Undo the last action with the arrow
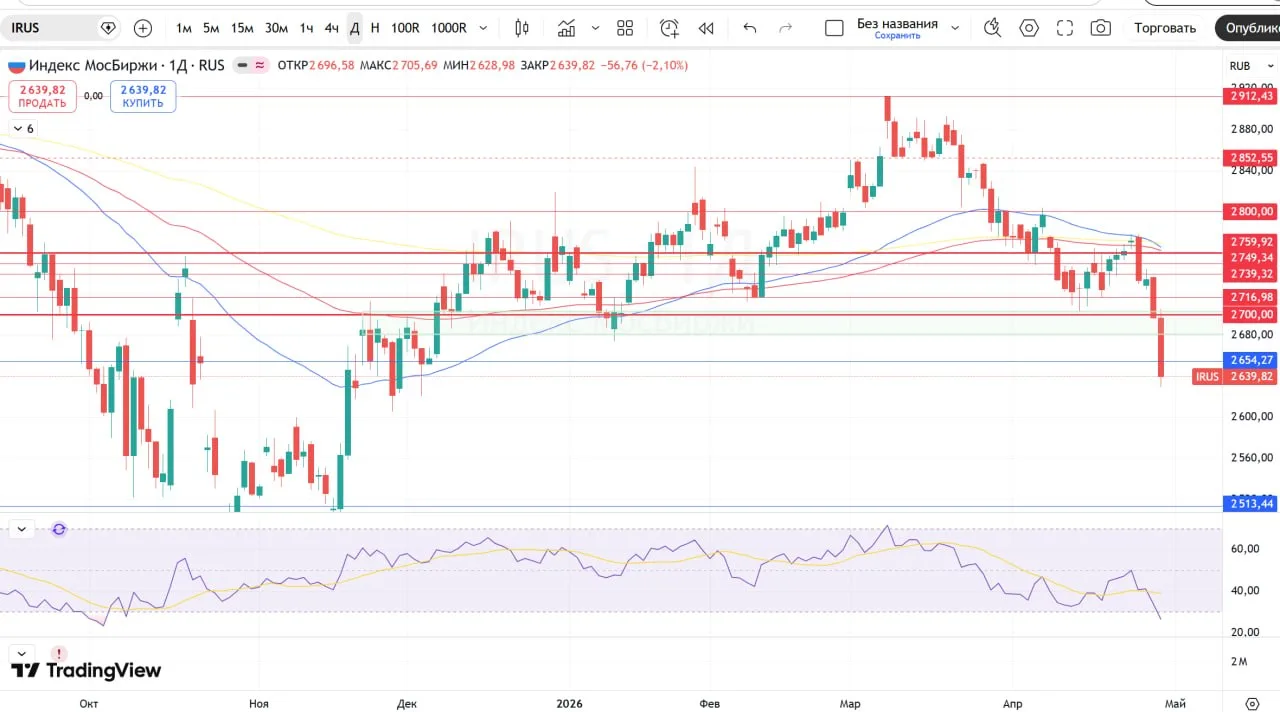This screenshot has height=712, width=1280. 750,28
